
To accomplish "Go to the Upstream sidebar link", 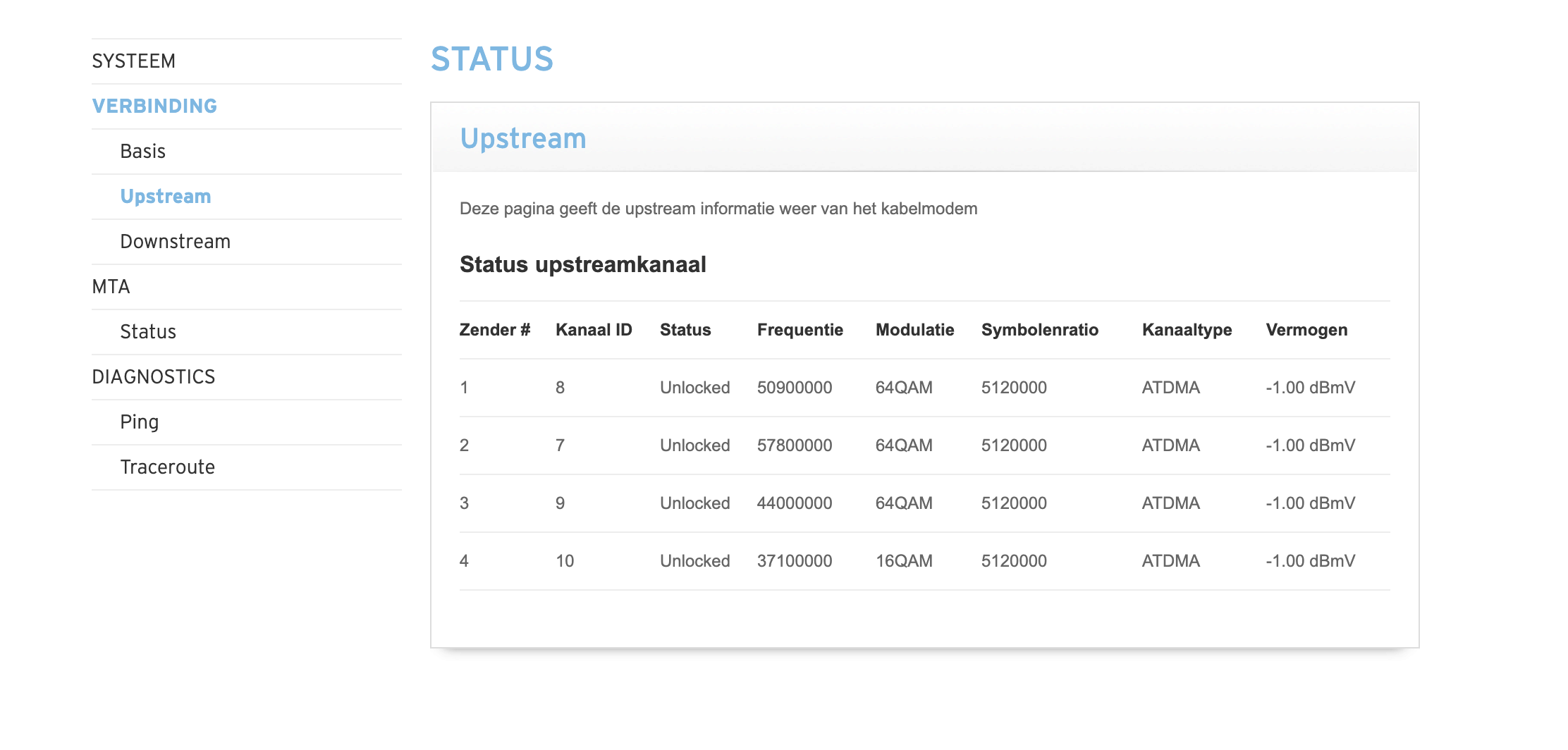I will point(166,197).
